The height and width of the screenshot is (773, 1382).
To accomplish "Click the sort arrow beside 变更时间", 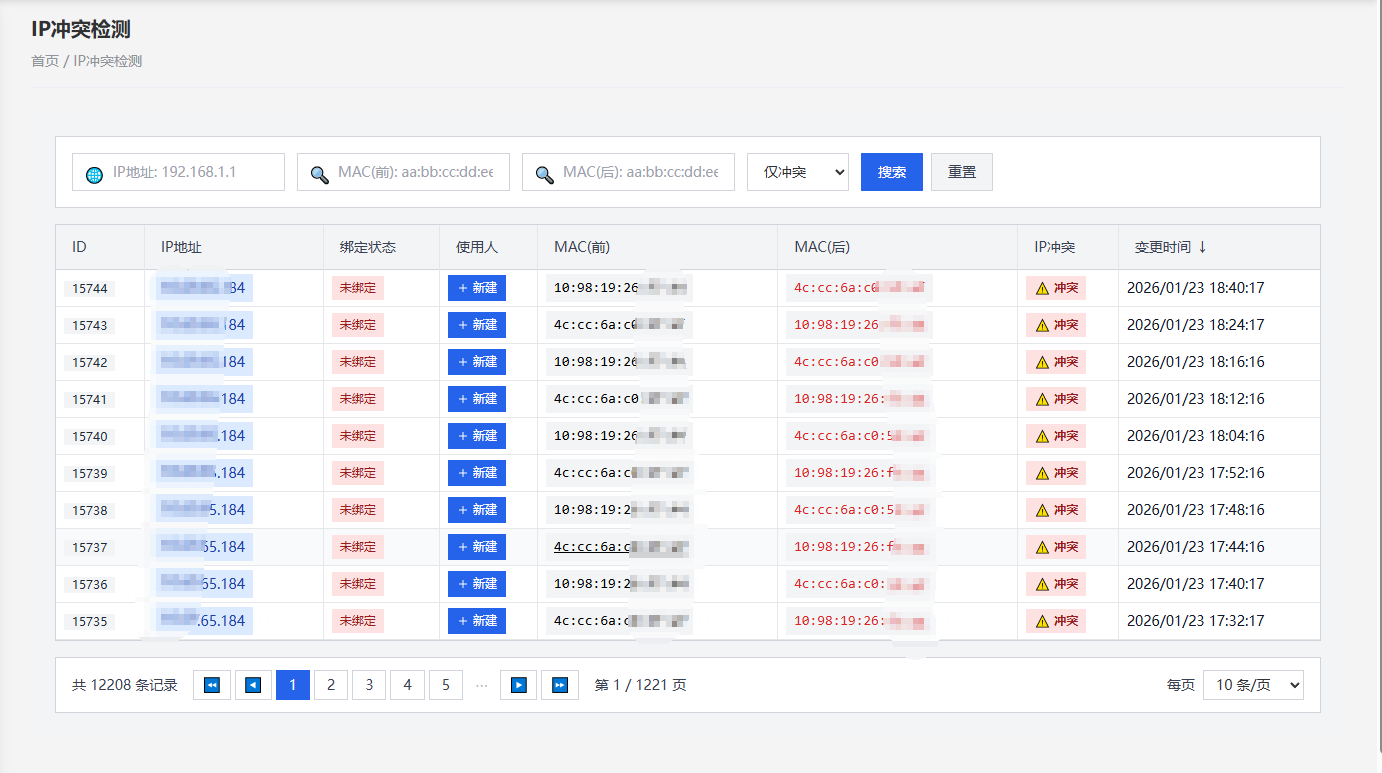I will 1202,247.
